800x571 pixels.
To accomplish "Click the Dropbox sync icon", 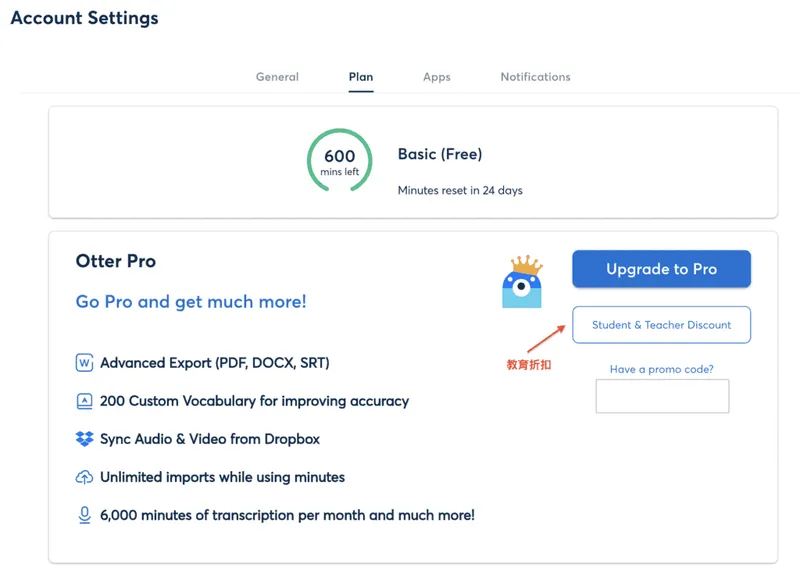I will pos(85,439).
